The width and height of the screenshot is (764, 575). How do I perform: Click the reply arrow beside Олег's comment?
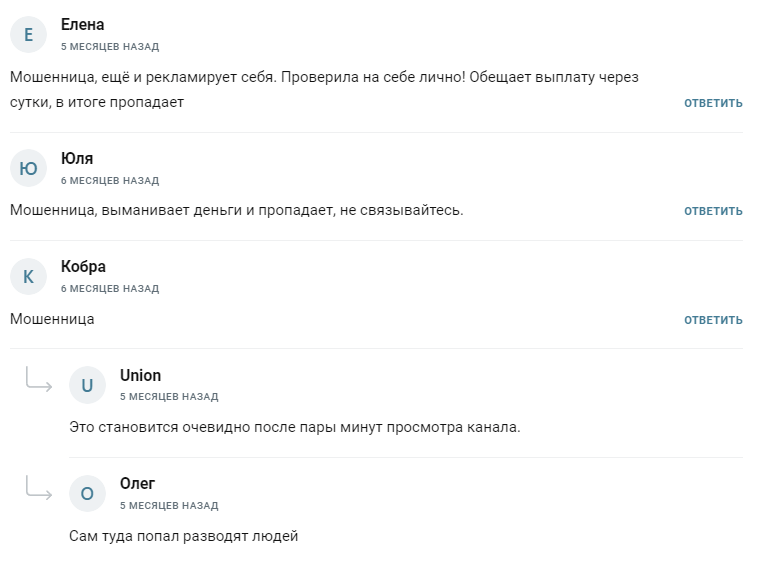point(39,488)
